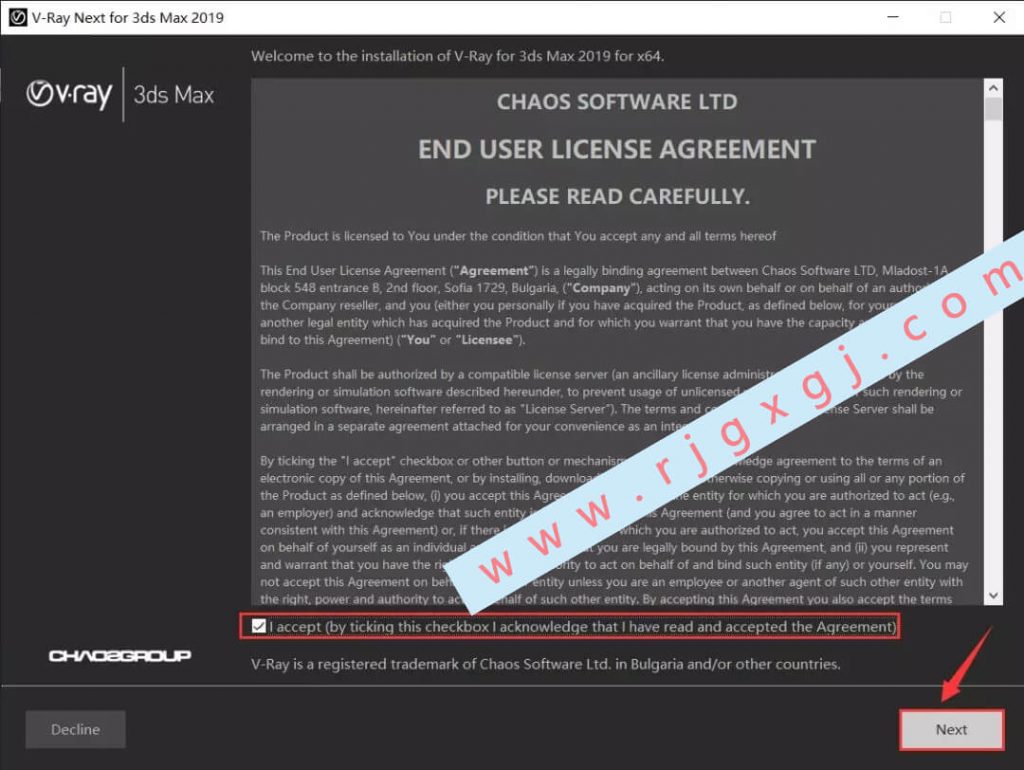Click the welcome to installation message

(x=457, y=56)
